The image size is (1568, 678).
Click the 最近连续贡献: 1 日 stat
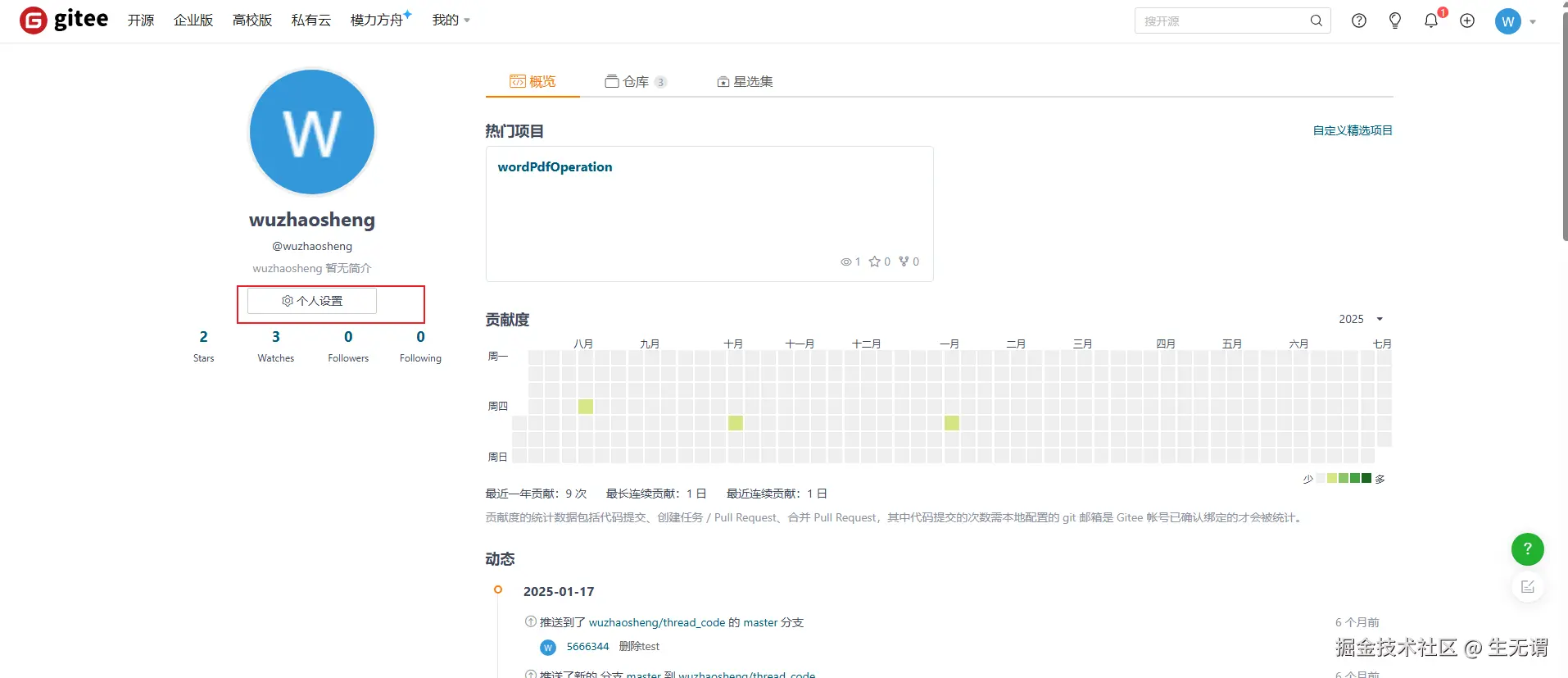tap(777, 494)
